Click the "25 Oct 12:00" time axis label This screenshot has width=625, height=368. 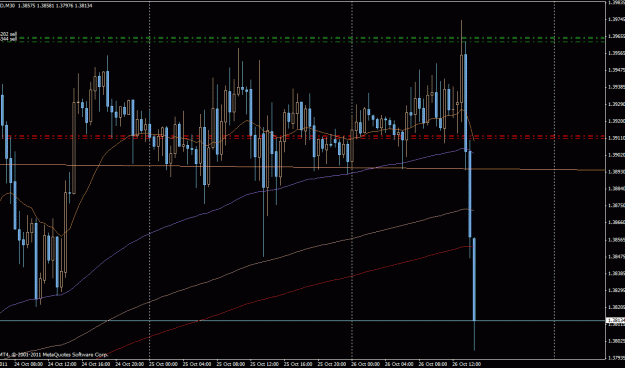pos(264,364)
